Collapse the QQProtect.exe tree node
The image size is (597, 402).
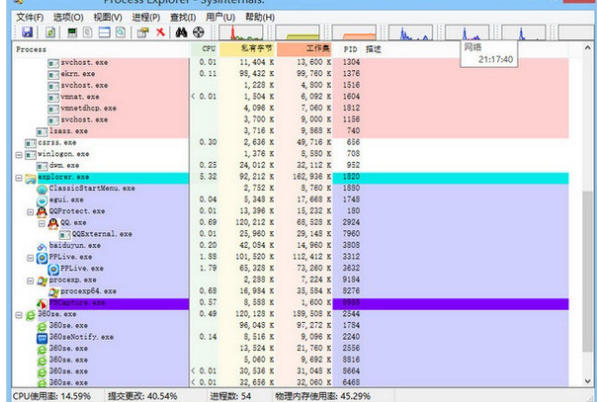[30, 212]
